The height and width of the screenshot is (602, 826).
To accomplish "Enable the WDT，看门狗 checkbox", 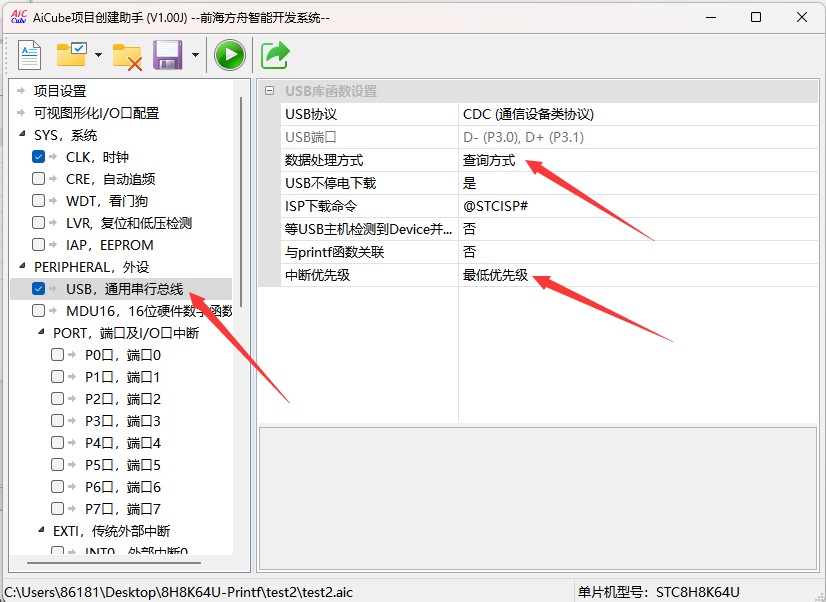I will click(38, 201).
